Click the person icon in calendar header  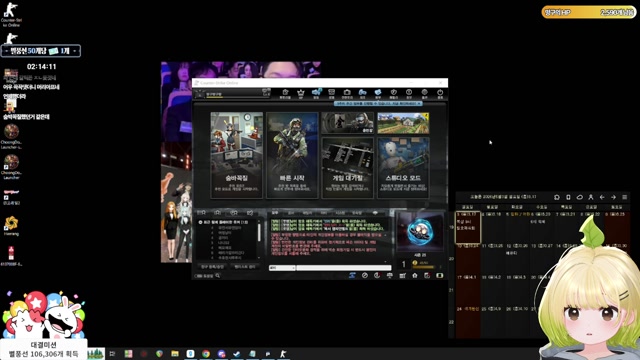591,197
